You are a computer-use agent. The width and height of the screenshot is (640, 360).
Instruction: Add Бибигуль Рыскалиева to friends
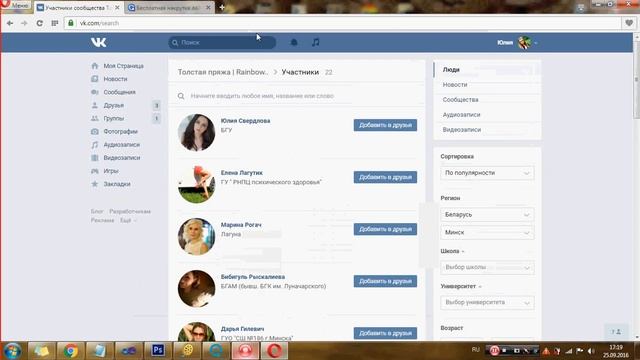tap(385, 281)
